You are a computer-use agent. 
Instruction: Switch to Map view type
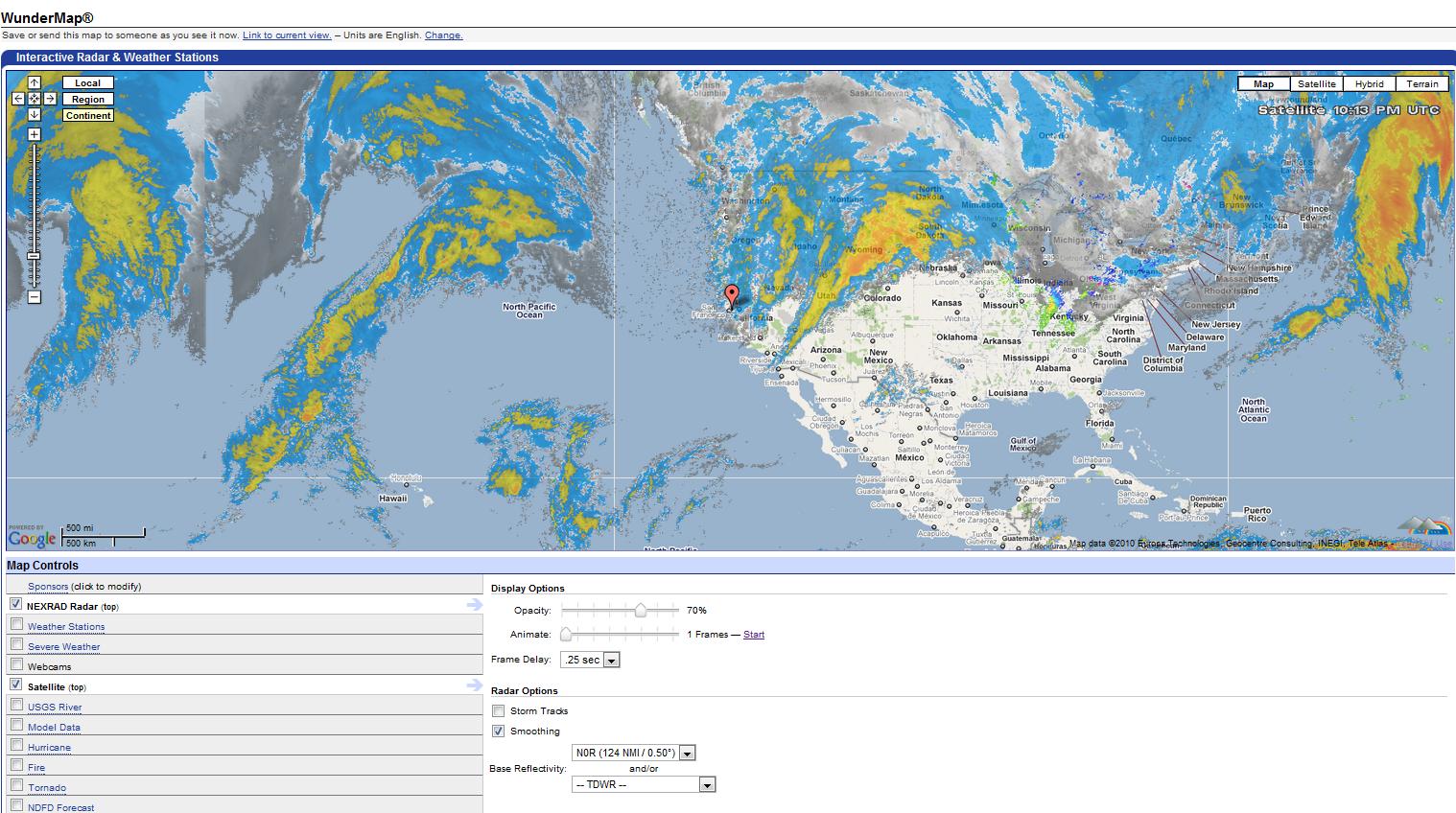(x=1263, y=83)
